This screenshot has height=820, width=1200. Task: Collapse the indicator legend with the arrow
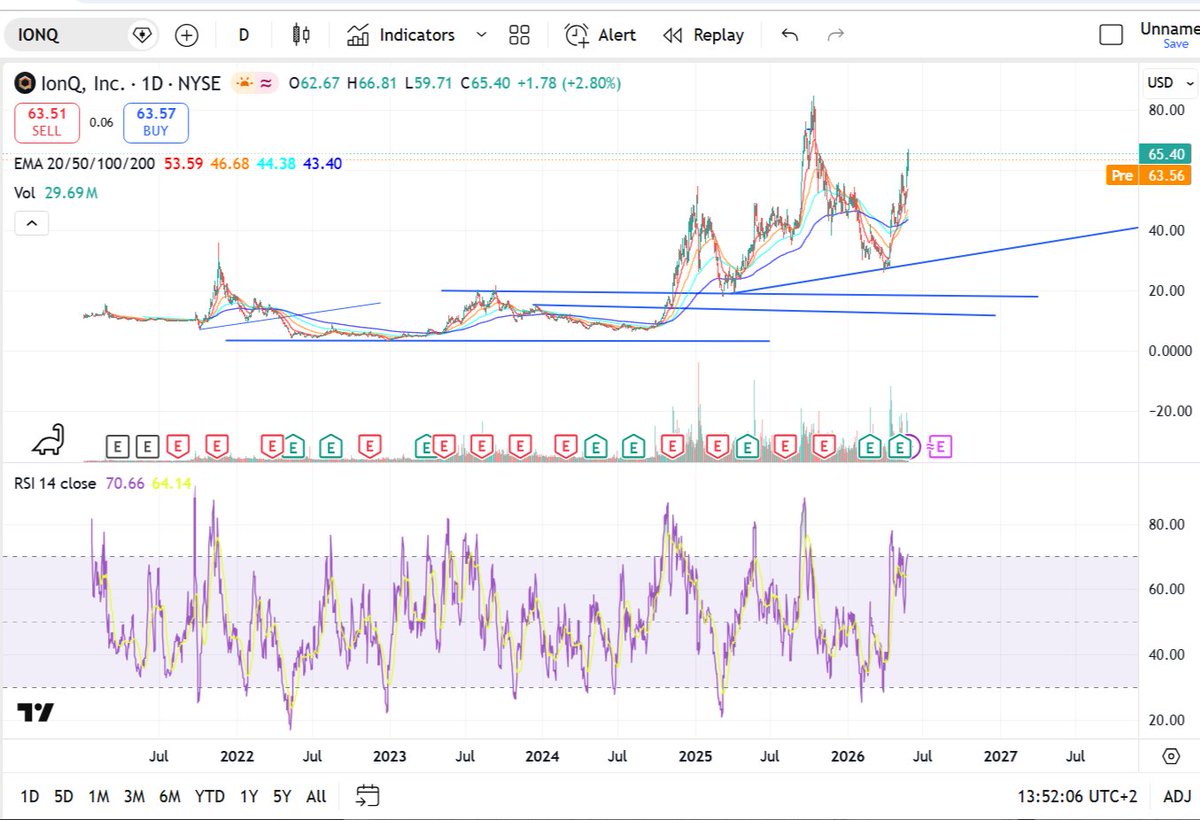(31, 224)
